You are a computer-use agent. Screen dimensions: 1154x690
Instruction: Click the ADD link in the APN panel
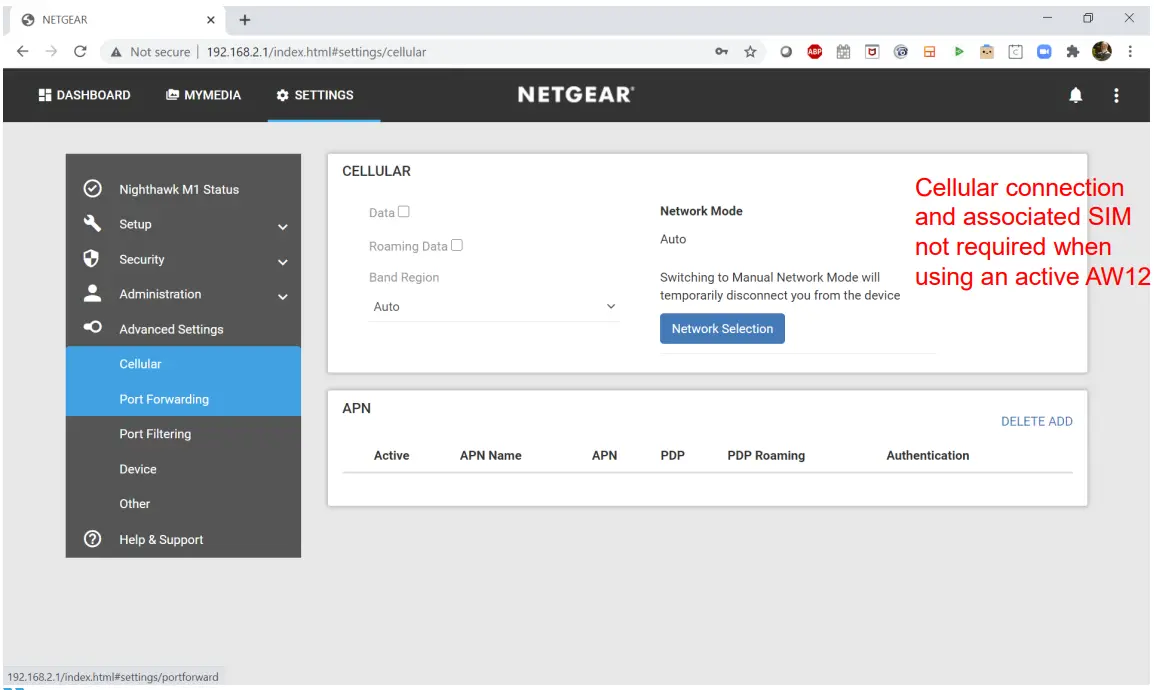(x=1063, y=421)
